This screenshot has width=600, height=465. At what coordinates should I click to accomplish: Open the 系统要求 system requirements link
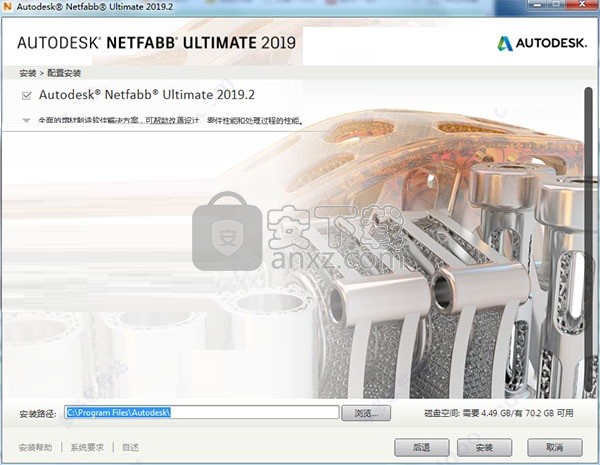coord(87,447)
